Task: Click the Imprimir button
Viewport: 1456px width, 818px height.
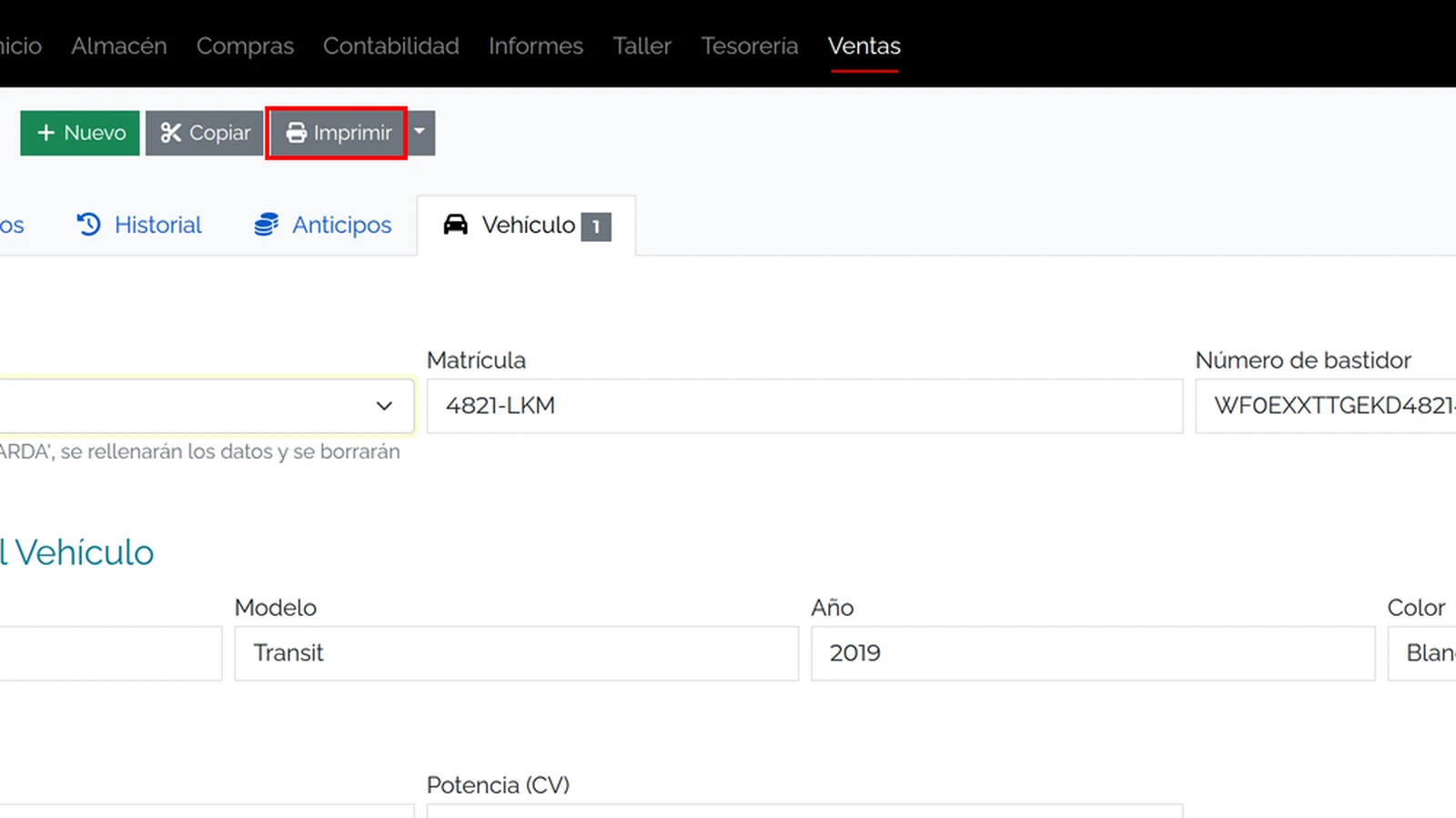Action: (x=338, y=133)
